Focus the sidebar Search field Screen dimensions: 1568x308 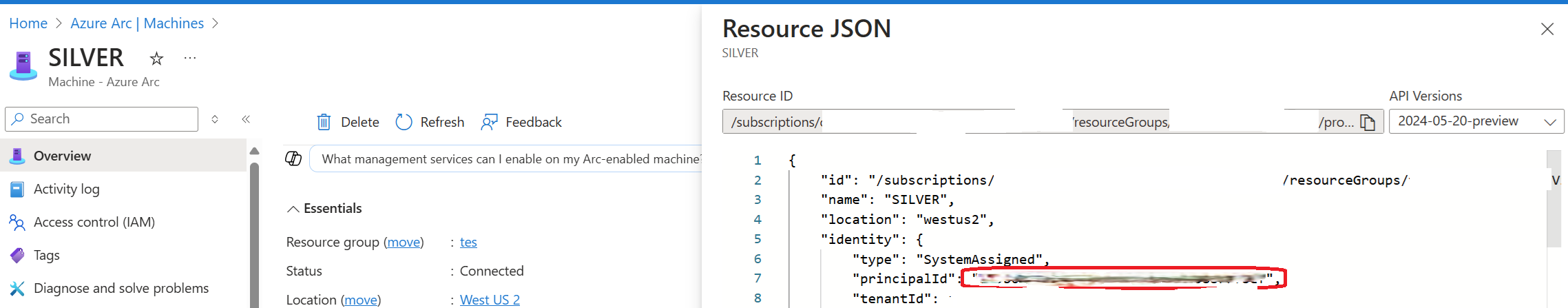[x=102, y=119]
